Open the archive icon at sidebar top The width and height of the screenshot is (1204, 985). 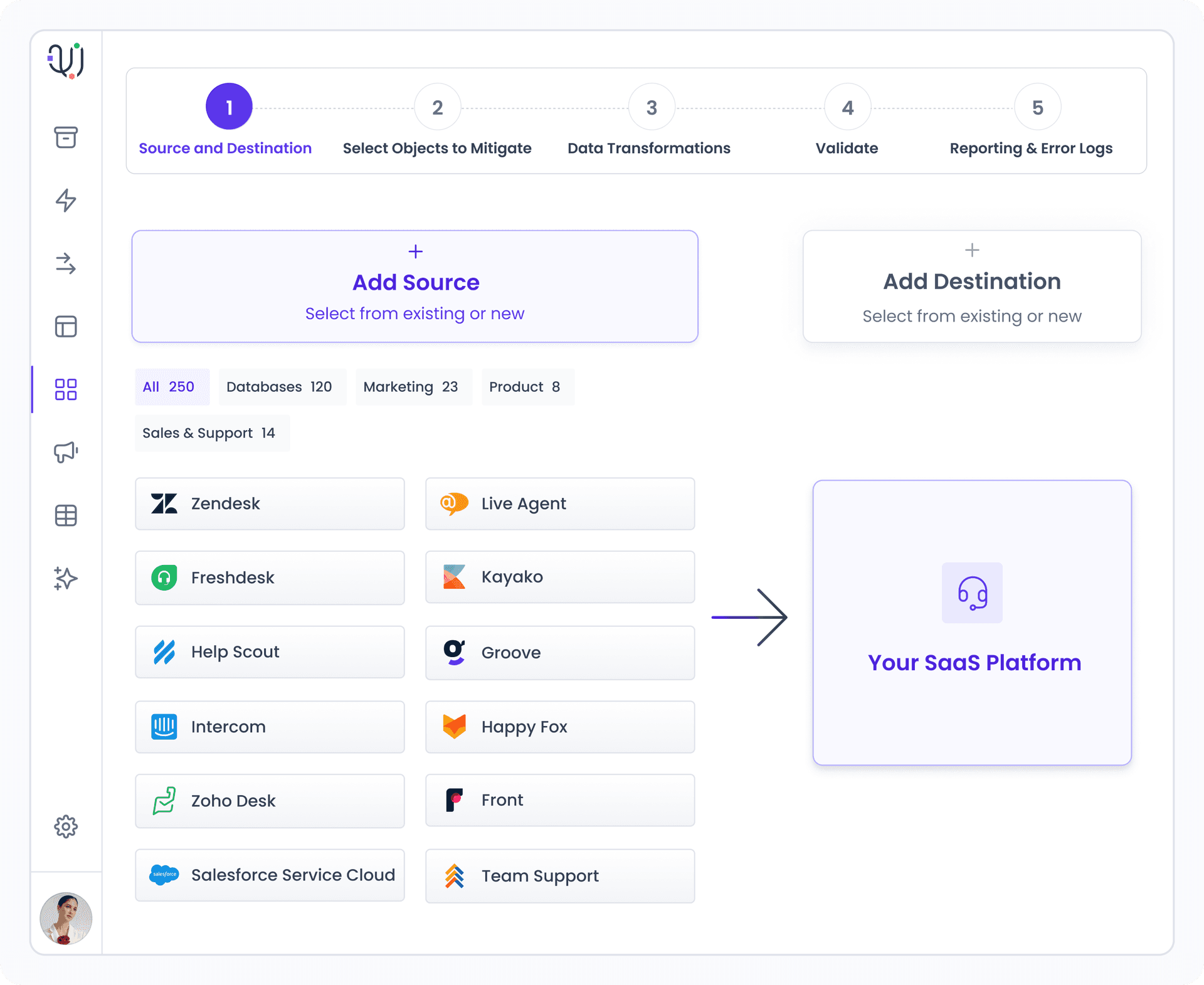[65, 138]
